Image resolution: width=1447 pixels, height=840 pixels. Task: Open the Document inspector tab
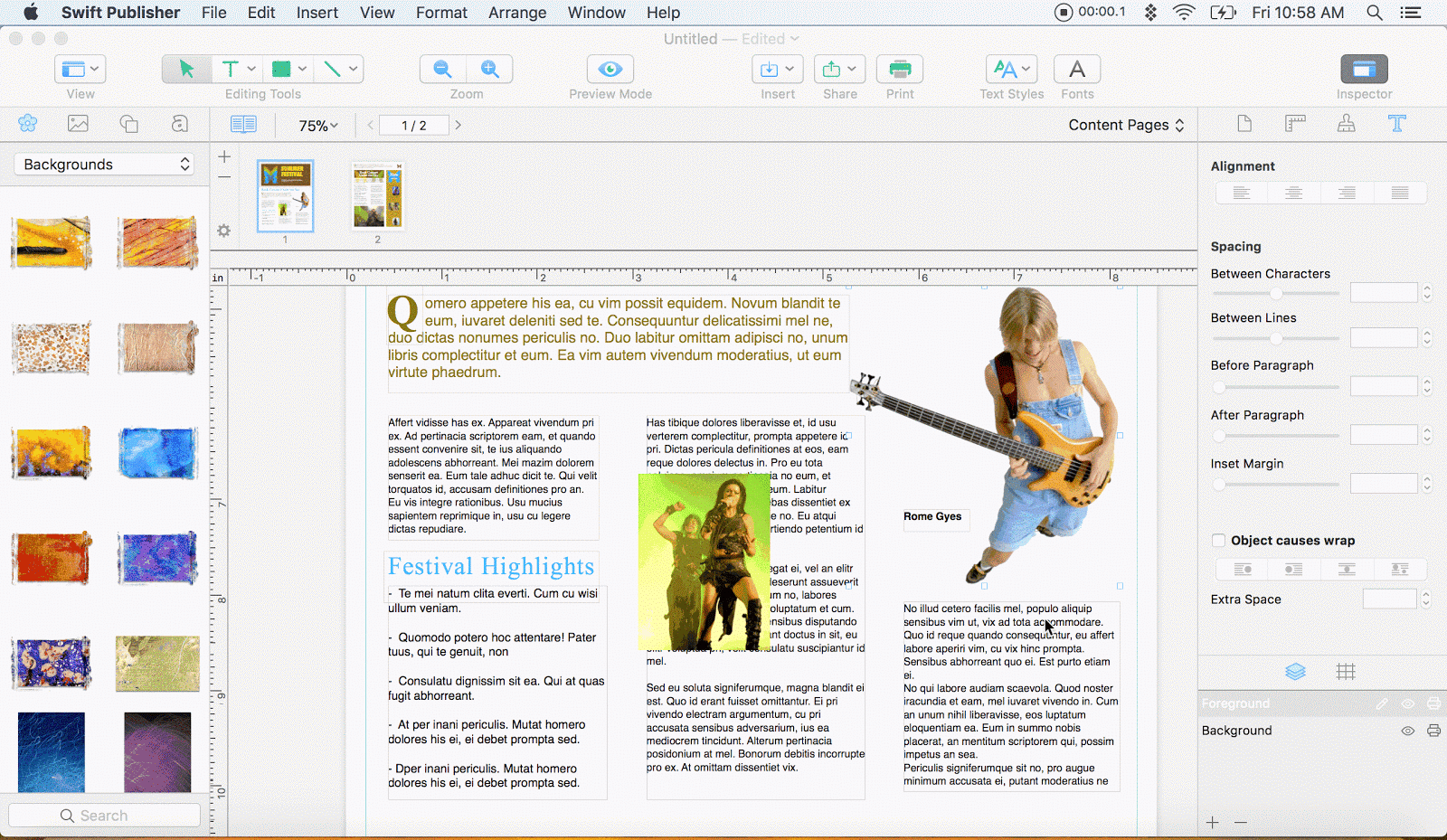pyautogui.click(x=1244, y=124)
